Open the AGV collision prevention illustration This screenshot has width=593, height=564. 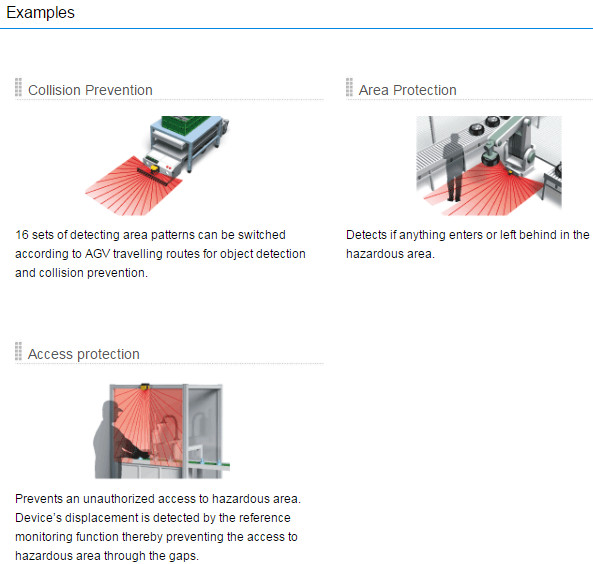(157, 166)
